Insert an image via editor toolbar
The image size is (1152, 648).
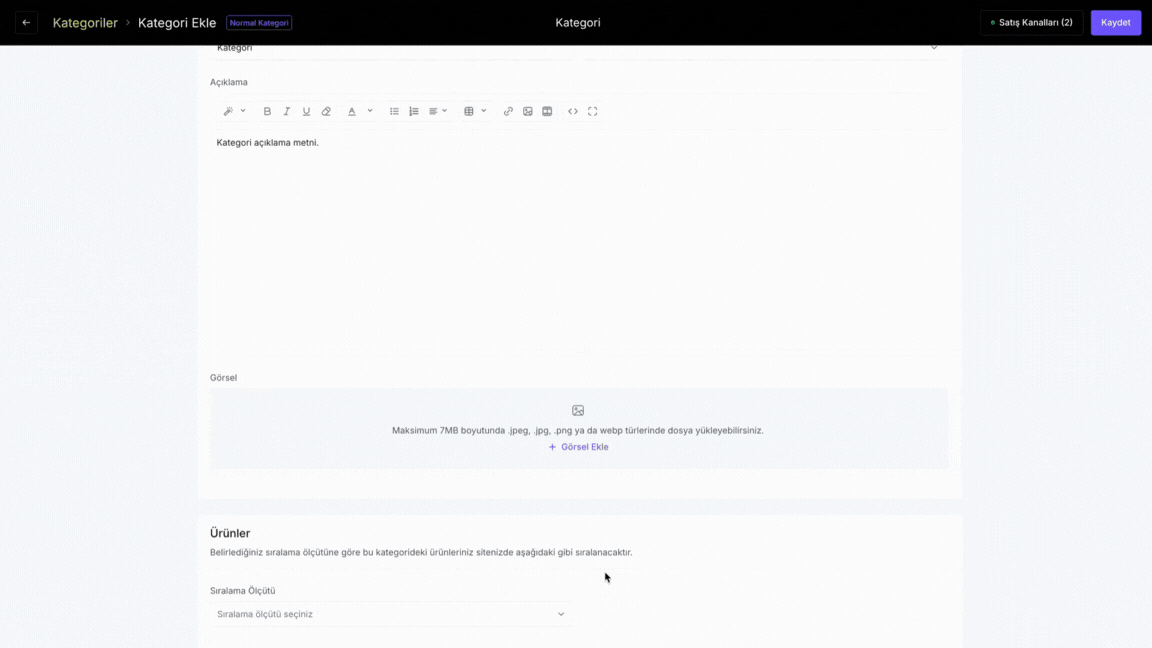[x=528, y=112]
